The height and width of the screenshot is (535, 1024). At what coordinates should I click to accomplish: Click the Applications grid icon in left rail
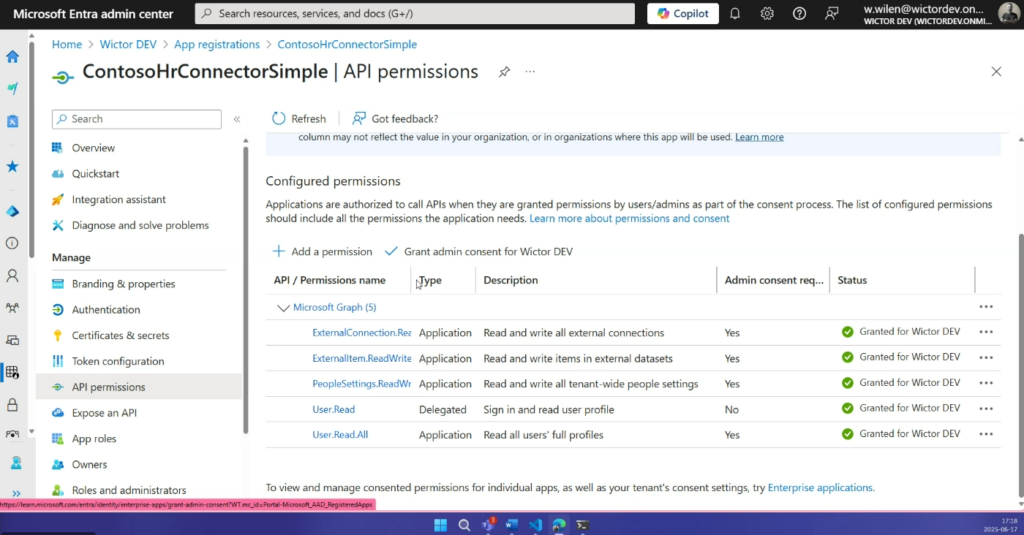coord(12,372)
